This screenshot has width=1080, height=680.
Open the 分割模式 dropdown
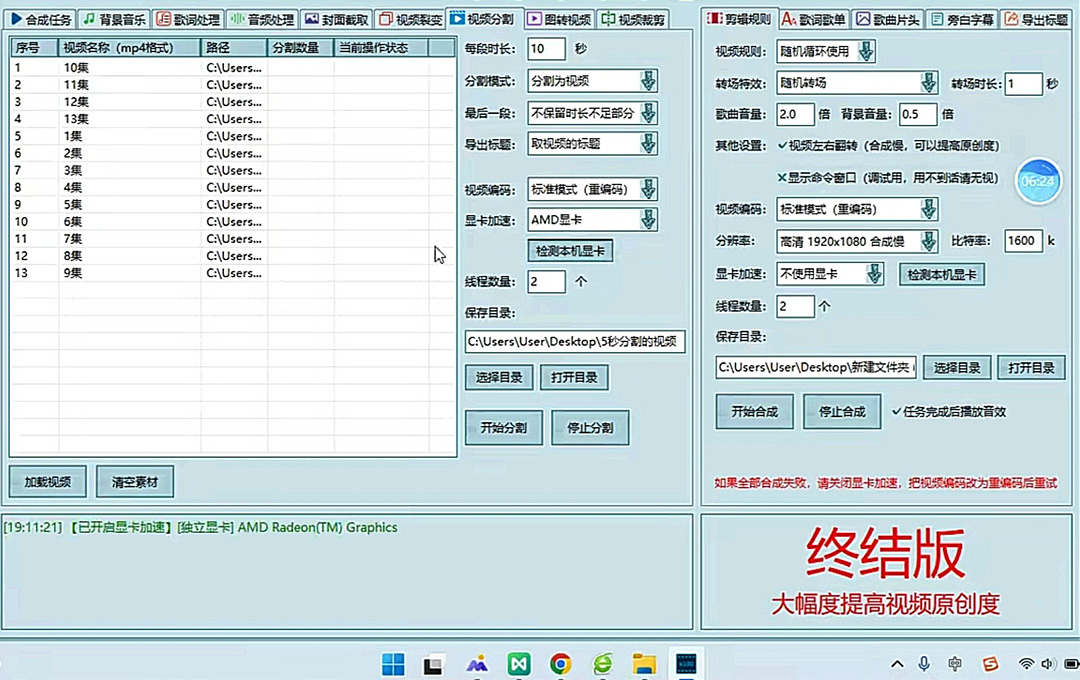click(649, 81)
